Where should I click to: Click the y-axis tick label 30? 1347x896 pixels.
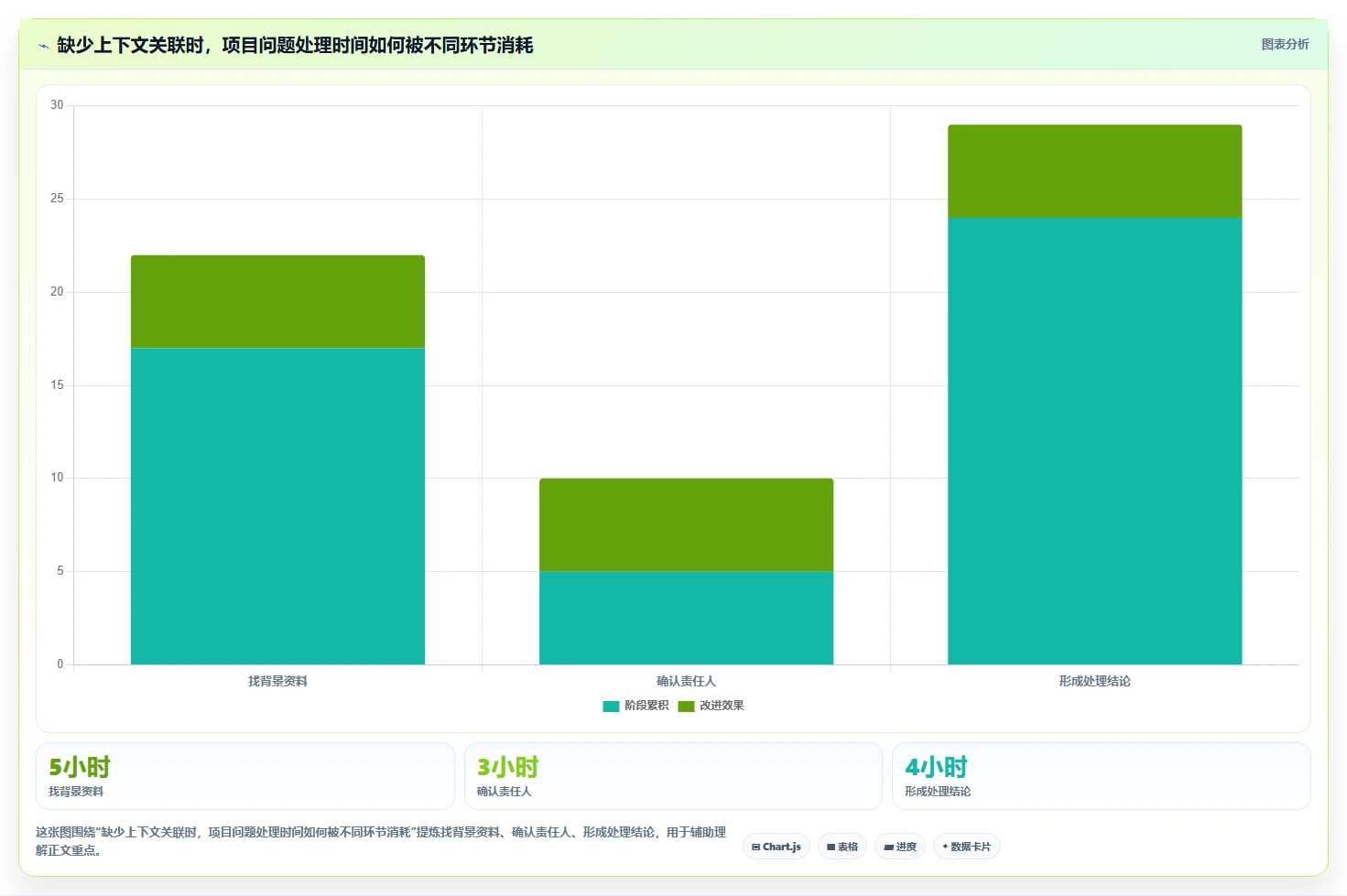click(57, 105)
